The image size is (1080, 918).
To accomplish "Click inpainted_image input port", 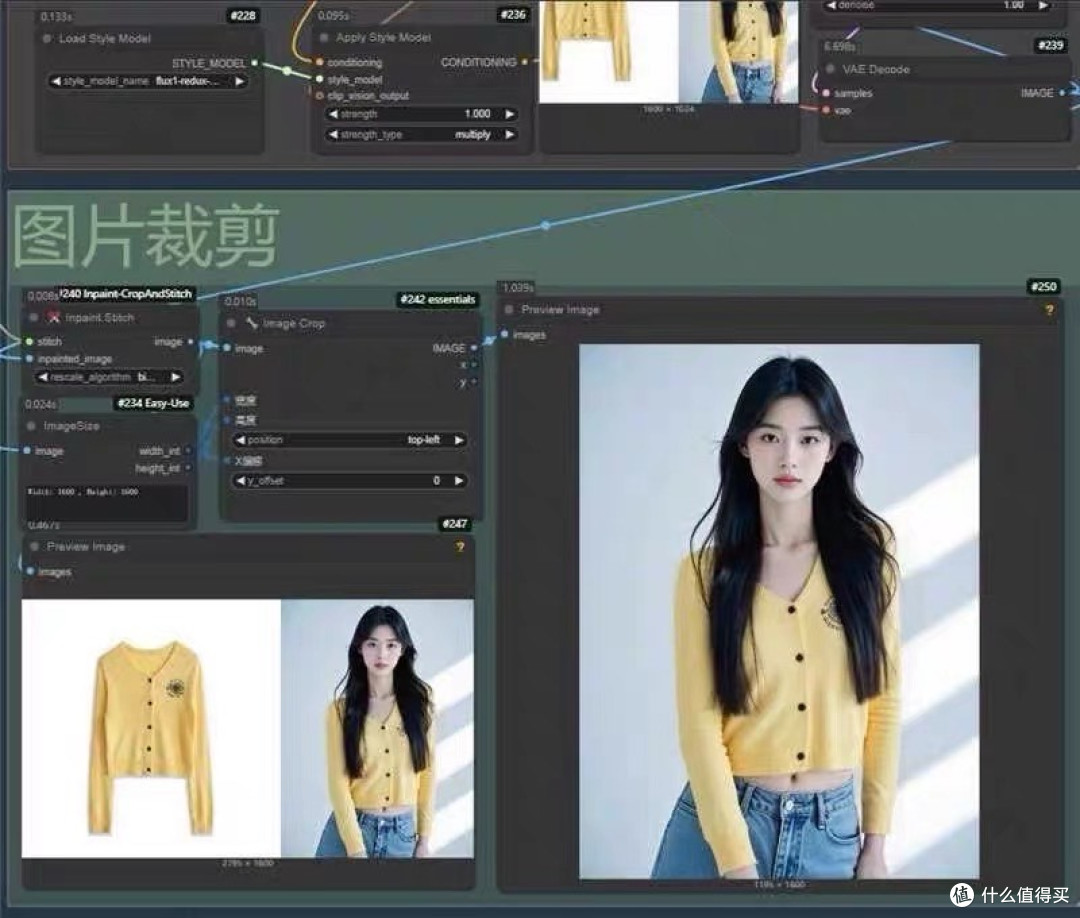I will point(29,359).
